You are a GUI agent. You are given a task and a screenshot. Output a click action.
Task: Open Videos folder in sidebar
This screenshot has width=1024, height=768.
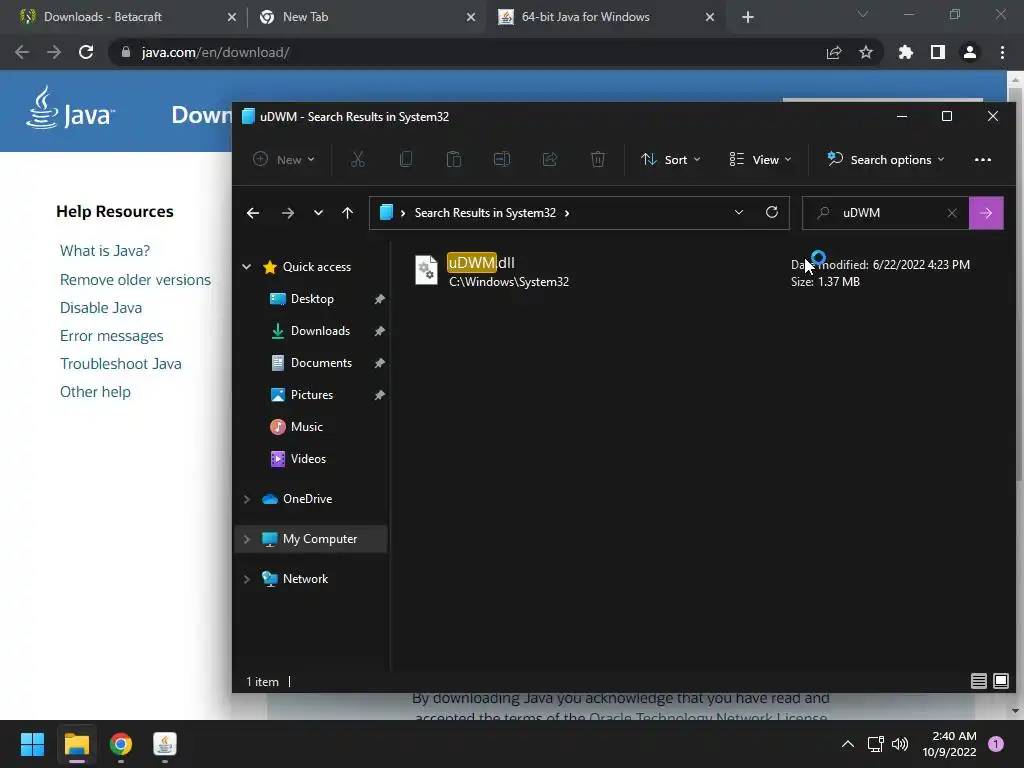click(x=308, y=458)
